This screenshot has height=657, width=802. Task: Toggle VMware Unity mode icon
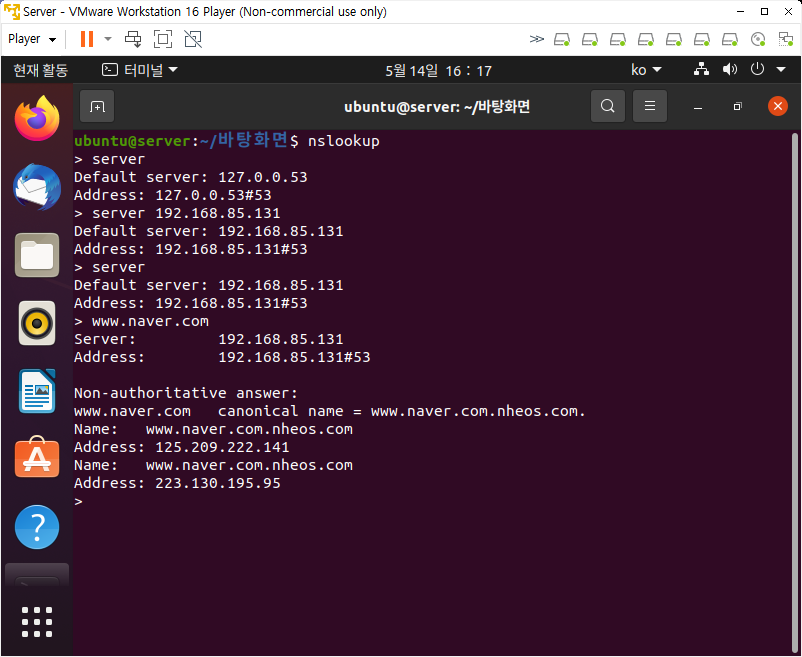193,39
